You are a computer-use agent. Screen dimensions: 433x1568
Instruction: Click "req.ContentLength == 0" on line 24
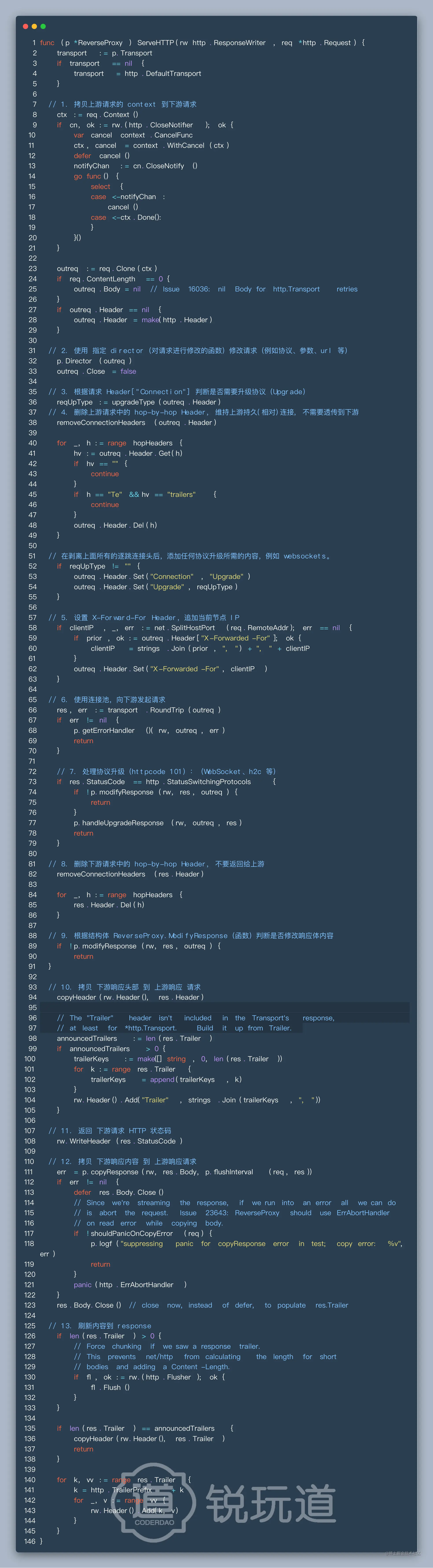116,279
